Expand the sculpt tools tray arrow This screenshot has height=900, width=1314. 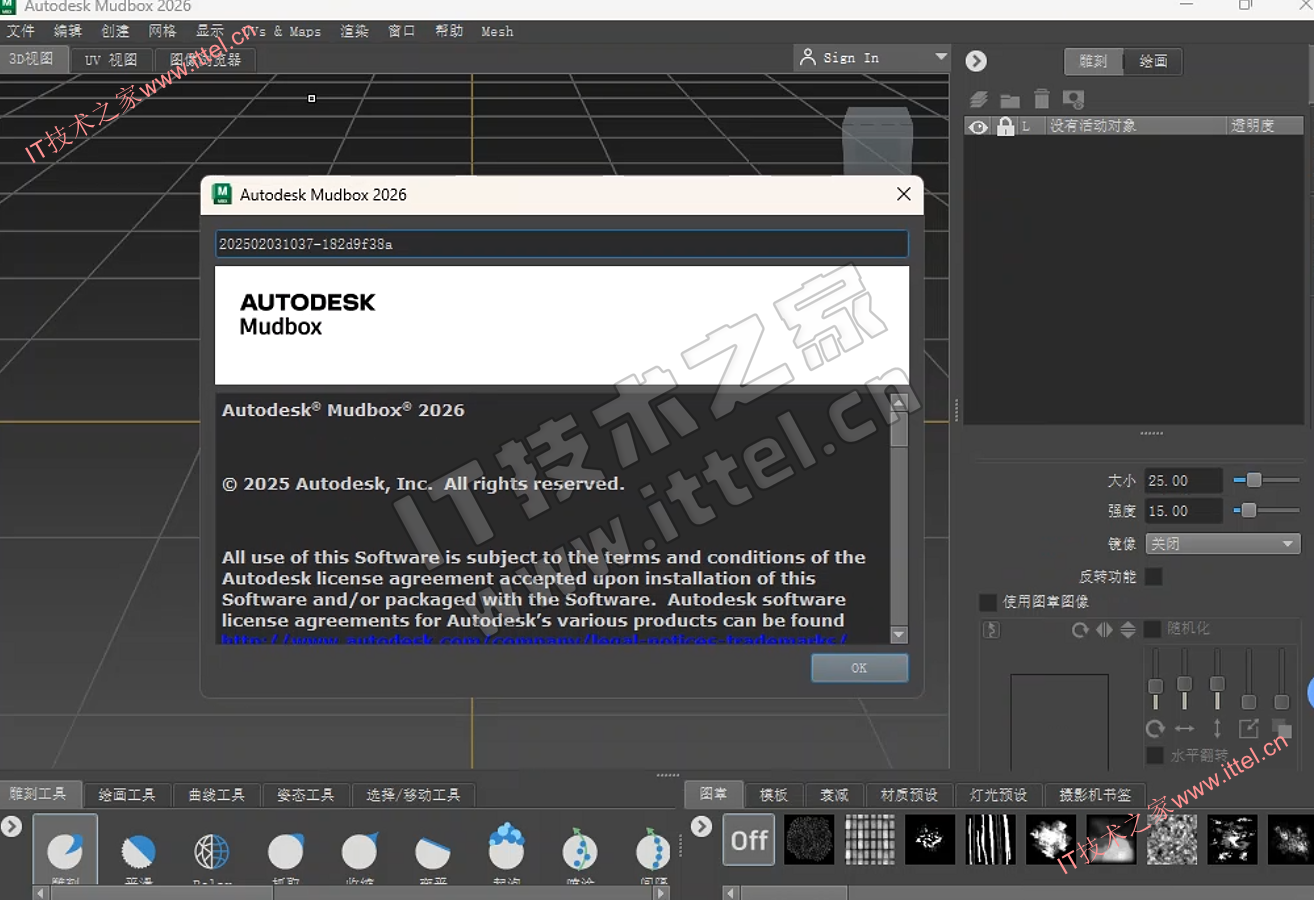click(x=11, y=827)
